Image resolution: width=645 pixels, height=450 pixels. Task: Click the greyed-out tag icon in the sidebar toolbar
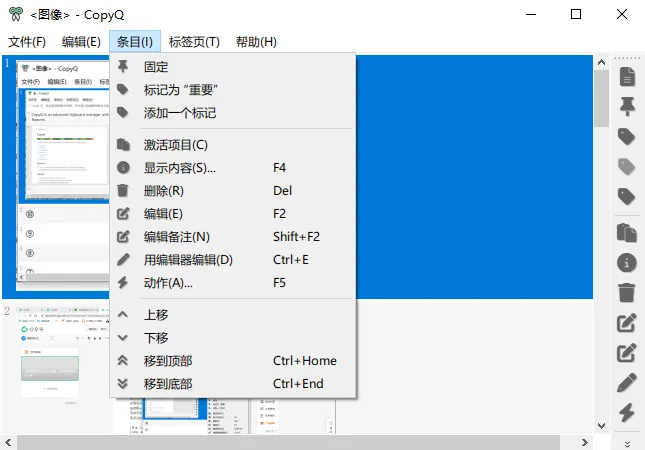[626, 167]
